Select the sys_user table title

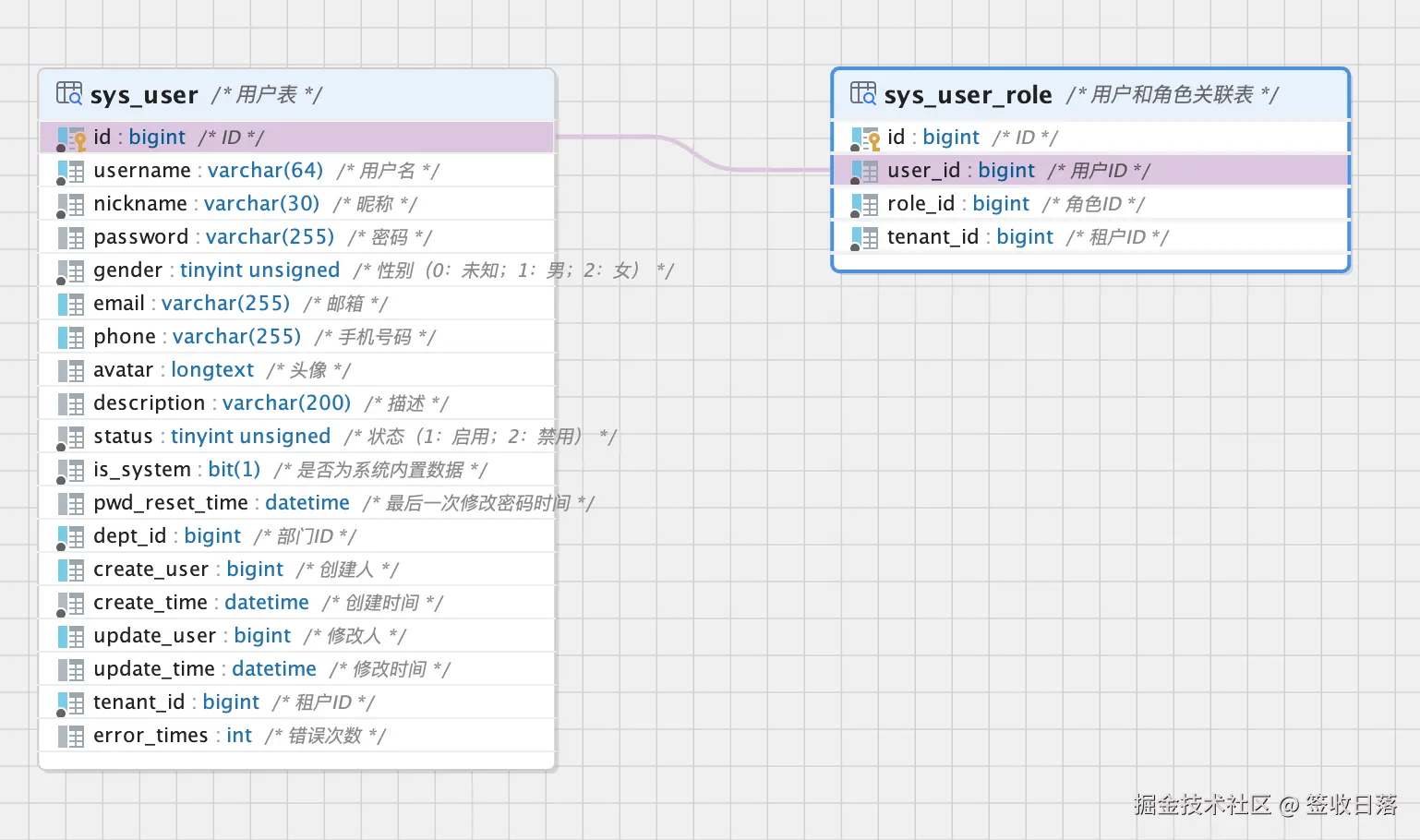click(144, 95)
